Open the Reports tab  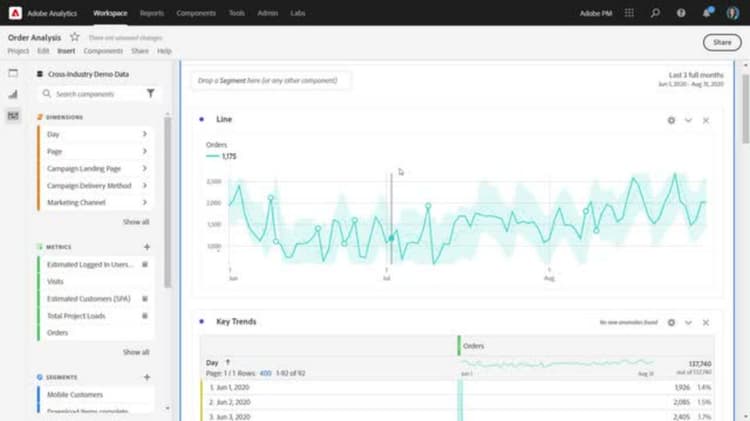(x=152, y=13)
